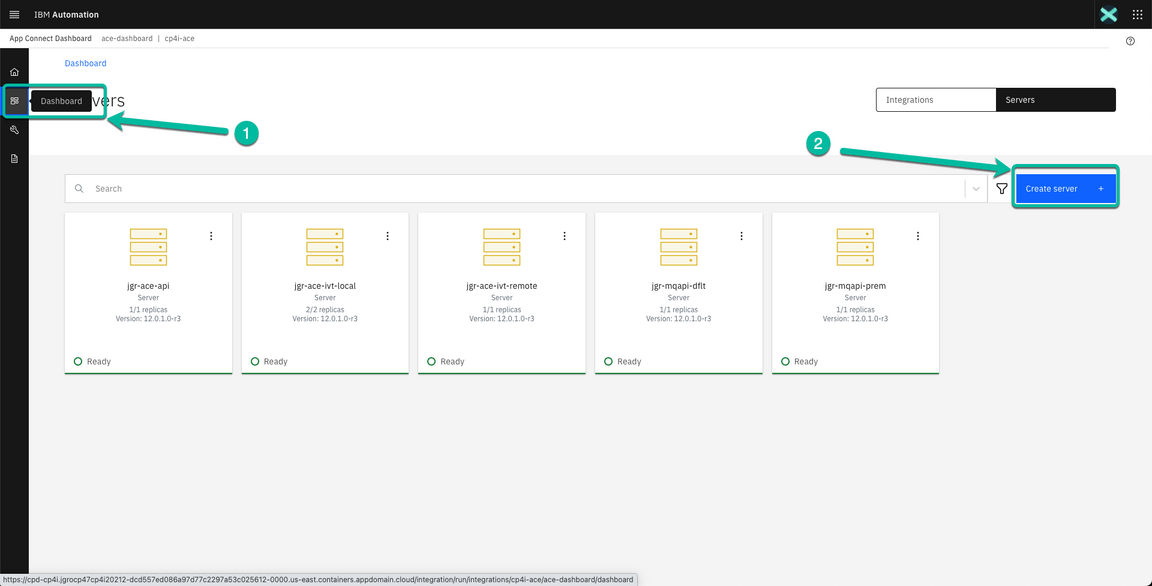The height and width of the screenshot is (586, 1152).
Task: Click the Create server button
Action: (1064, 188)
